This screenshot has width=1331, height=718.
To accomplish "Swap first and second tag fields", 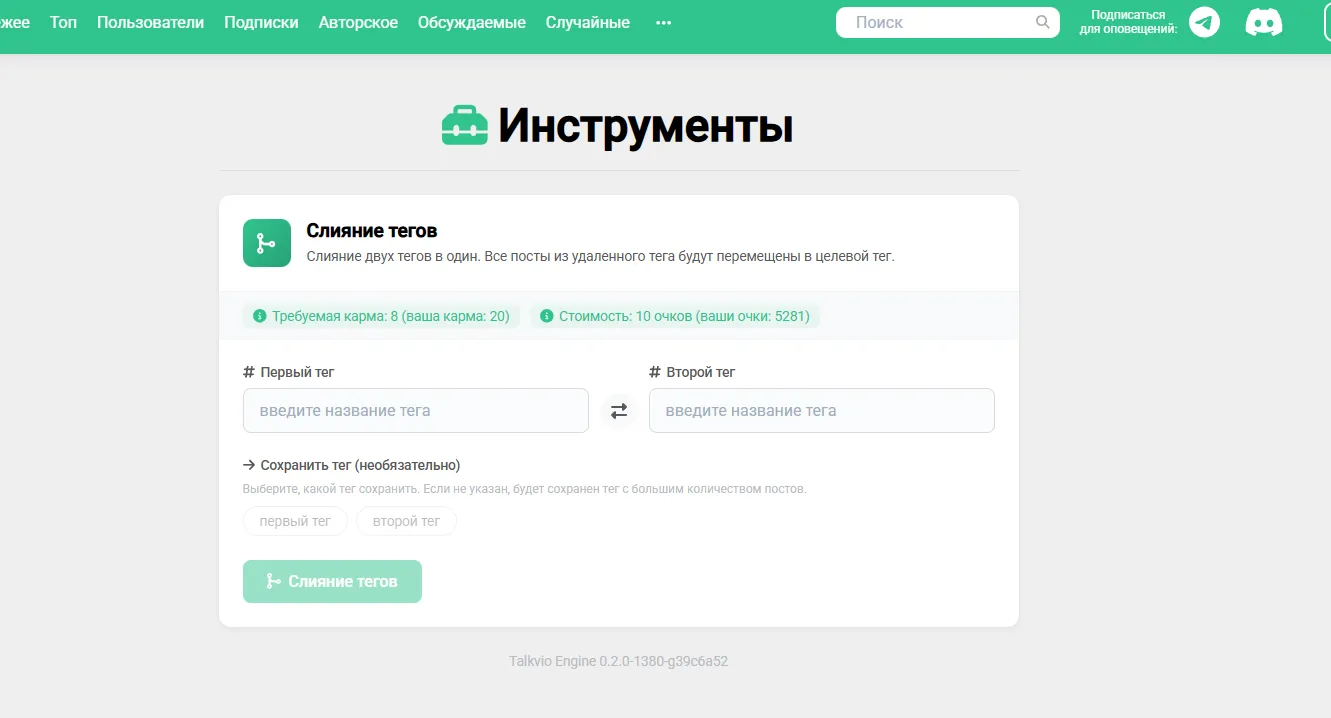I will pos(619,411).
